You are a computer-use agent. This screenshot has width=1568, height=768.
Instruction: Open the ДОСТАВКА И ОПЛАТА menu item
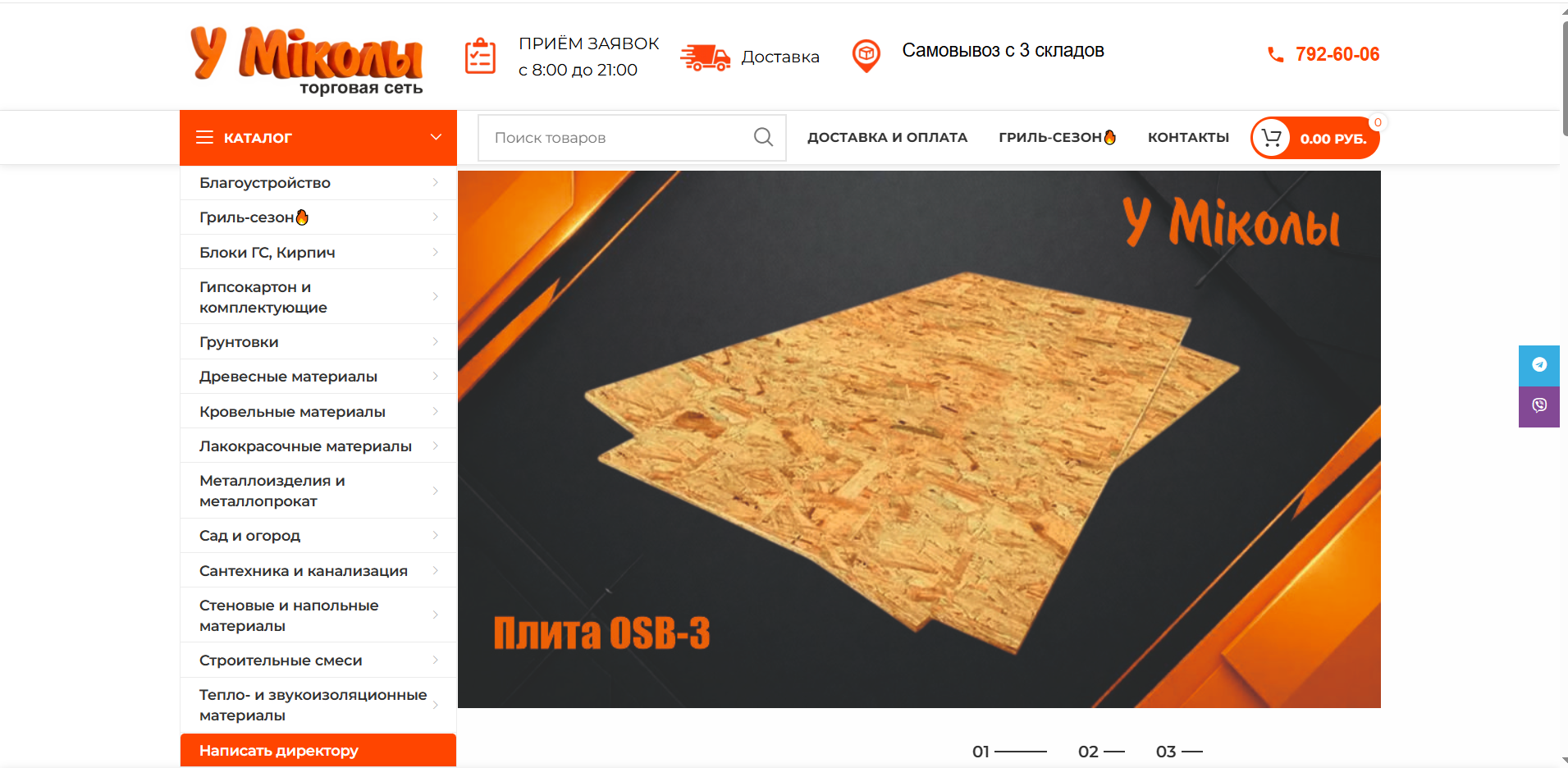click(x=887, y=137)
